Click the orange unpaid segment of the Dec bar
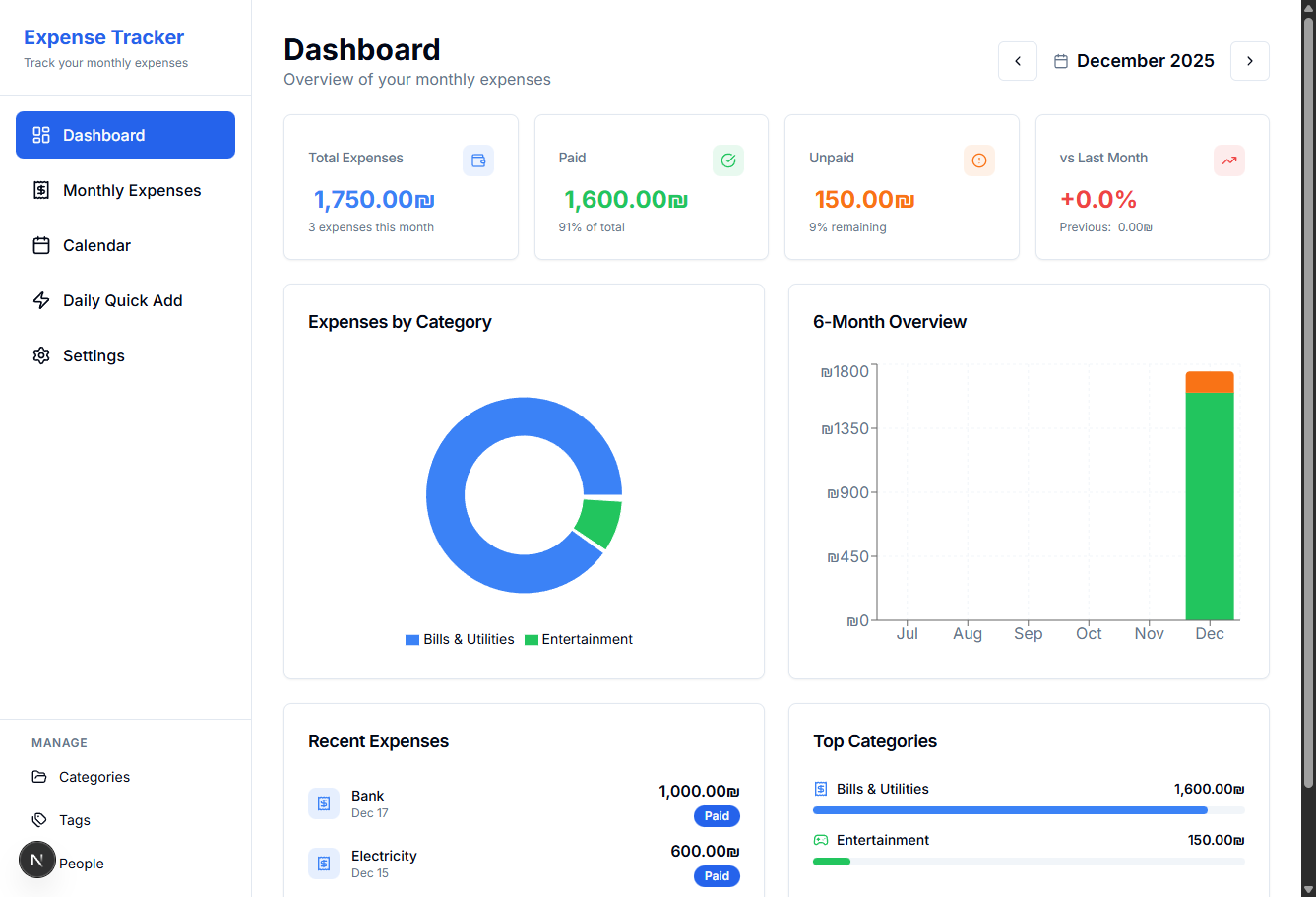This screenshot has height=897, width=1316. click(1209, 382)
